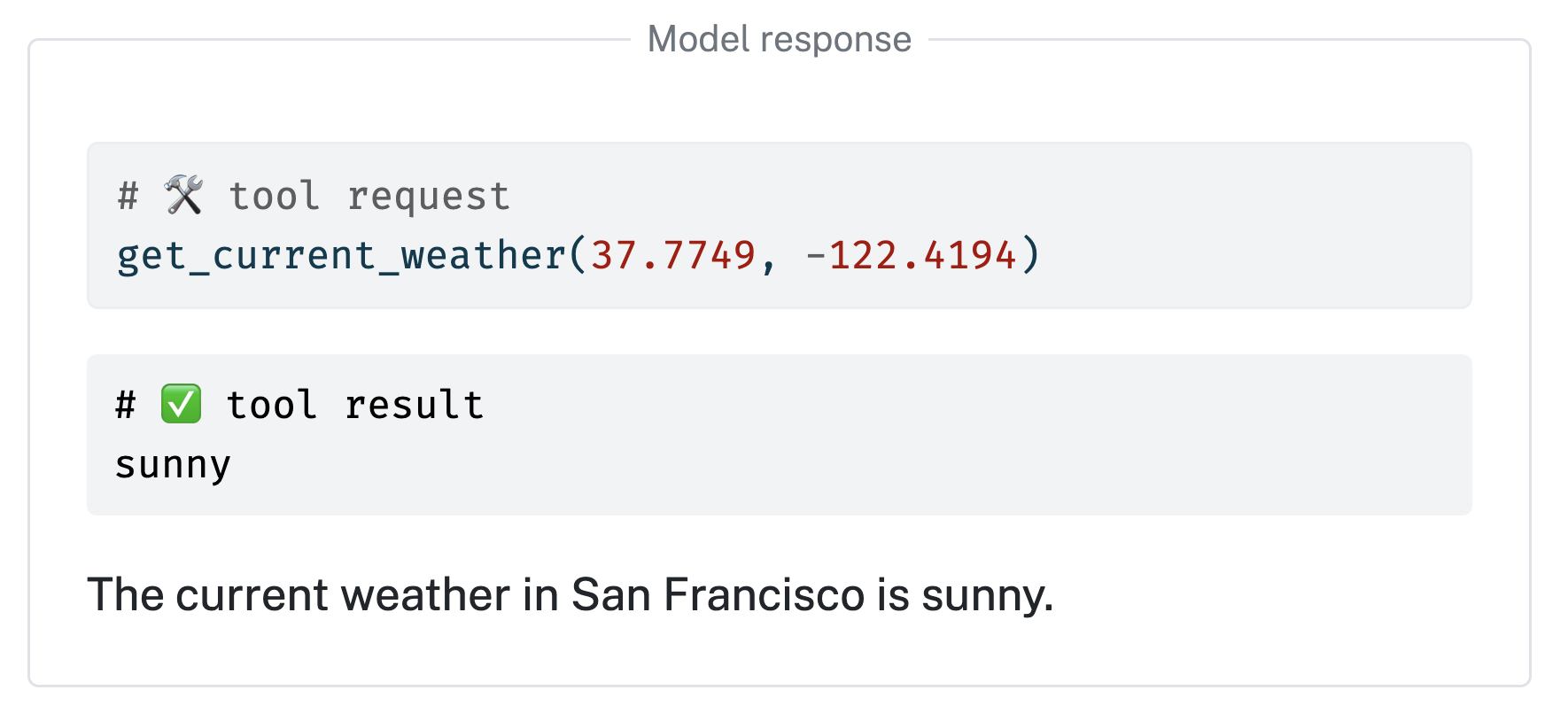Click the hammer and wrench tool icon
This screenshot has height=721, width=1568.
(183, 195)
